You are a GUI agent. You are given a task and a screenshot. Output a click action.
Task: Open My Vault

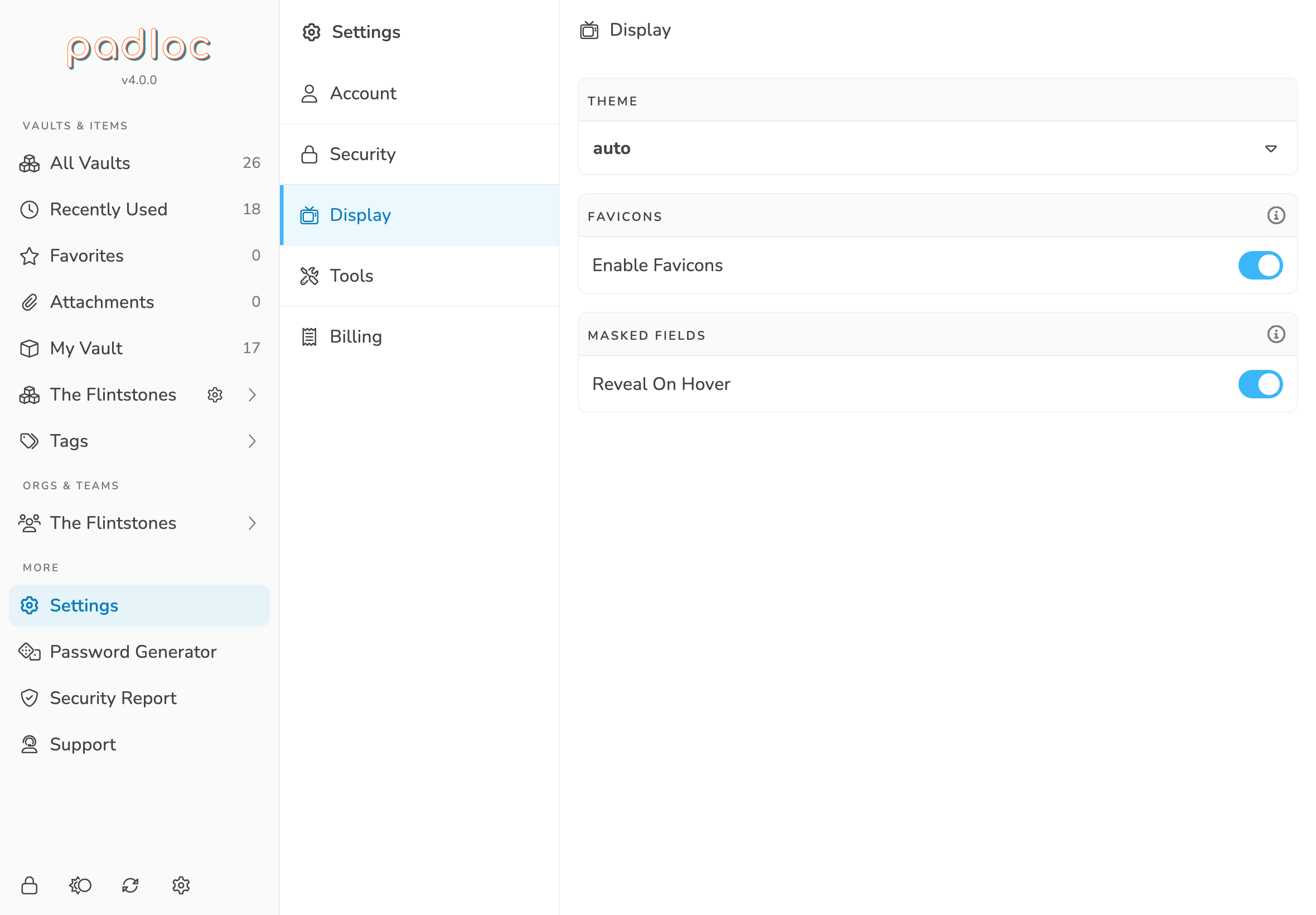point(139,349)
